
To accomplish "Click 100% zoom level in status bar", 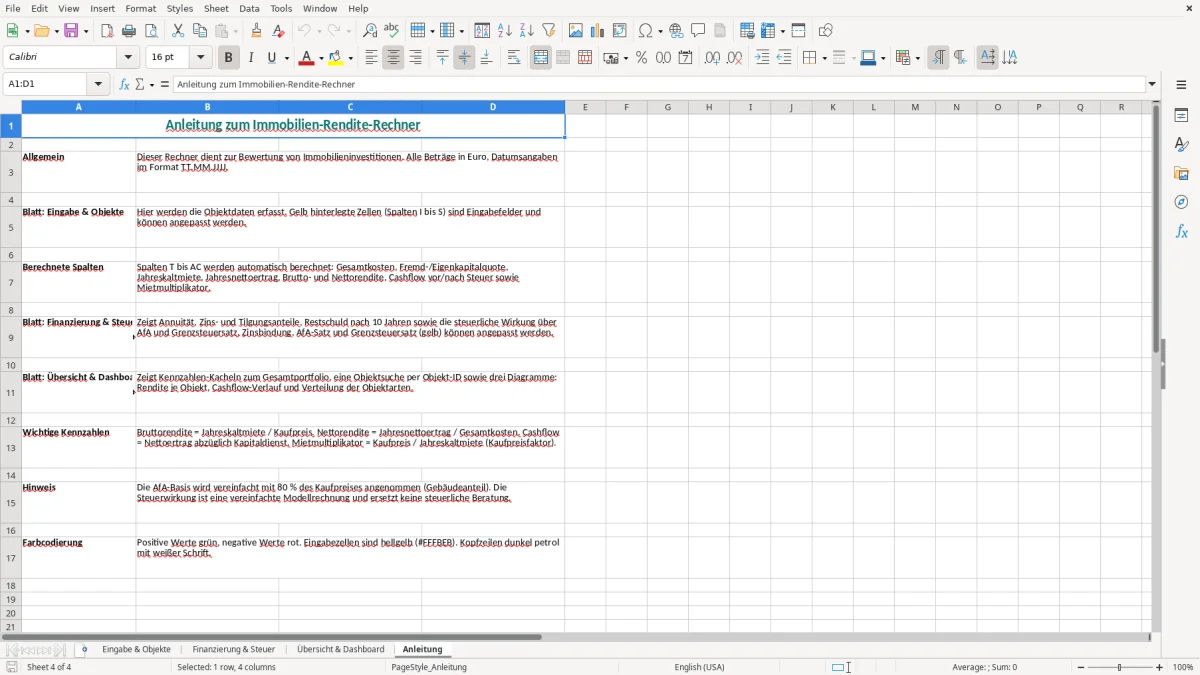I will (x=1183, y=667).
